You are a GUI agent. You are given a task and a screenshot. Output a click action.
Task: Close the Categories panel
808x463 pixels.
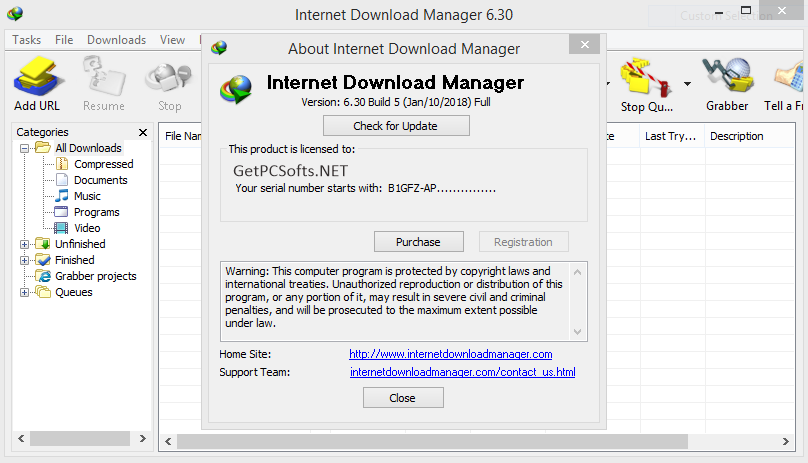point(143,133)
